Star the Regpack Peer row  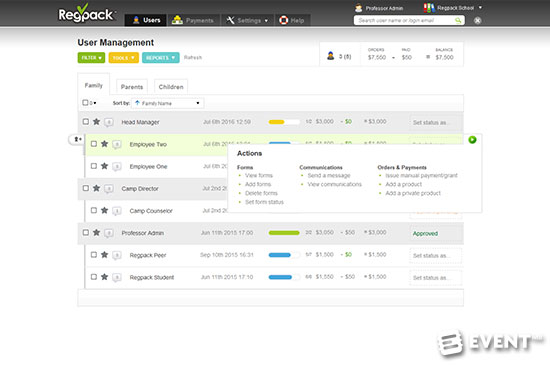[x=104, y=255]
